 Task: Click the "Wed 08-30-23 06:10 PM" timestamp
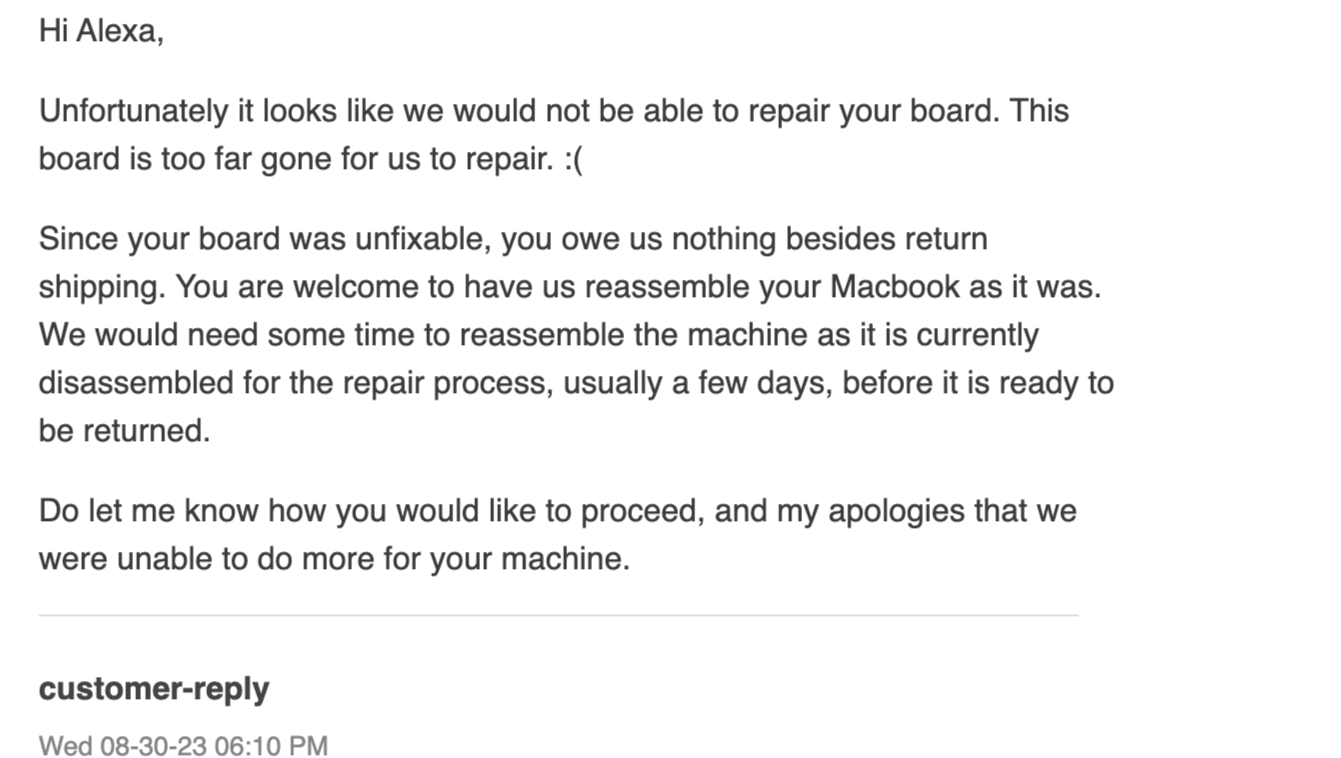(183, 746)
